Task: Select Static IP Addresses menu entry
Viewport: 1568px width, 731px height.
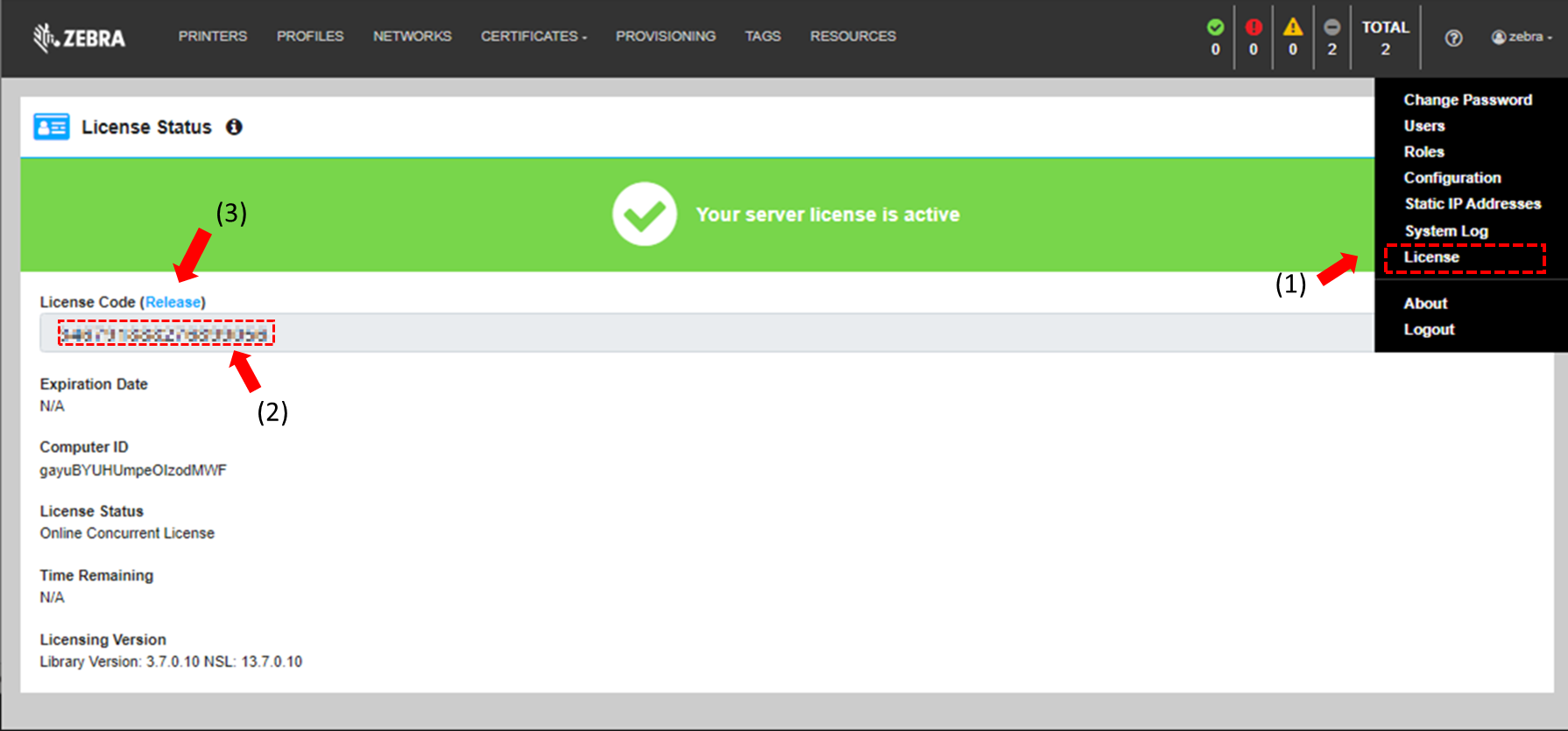Action: 1473,204
